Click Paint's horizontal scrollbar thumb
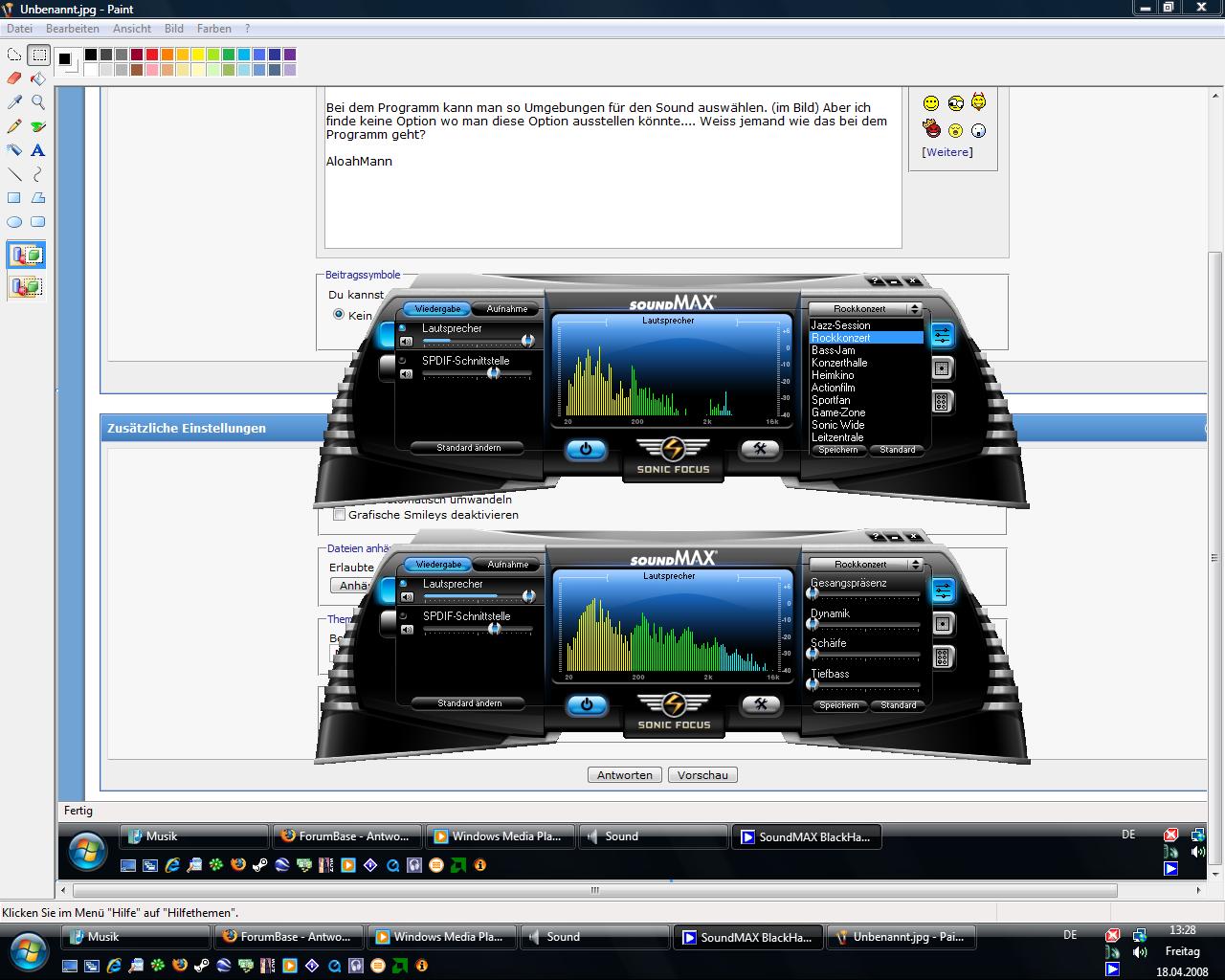The width and height of the screenshot is (1225, 980). (593, 890)
